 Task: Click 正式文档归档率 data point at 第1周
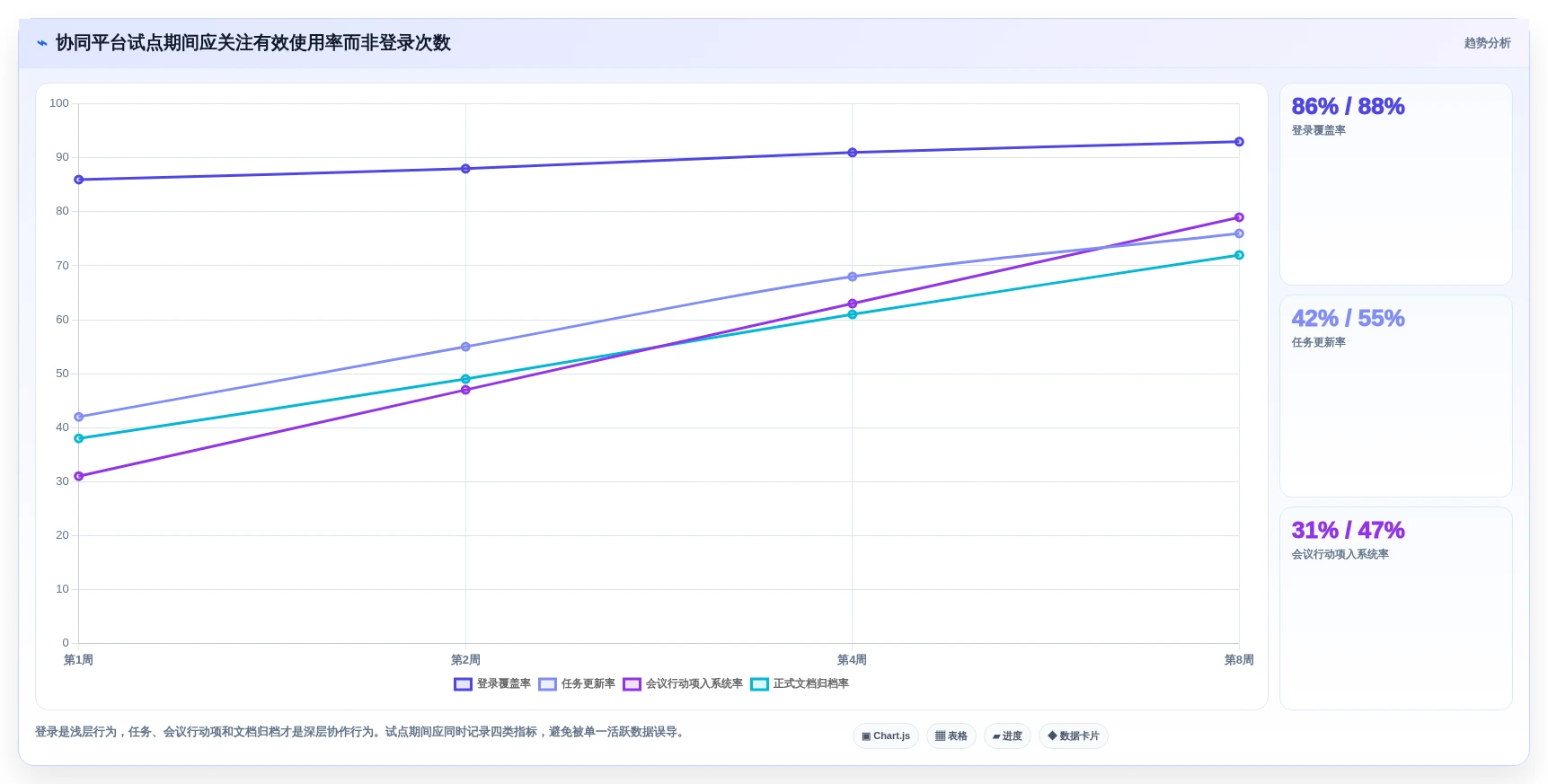pyautogui.click(x=79, y=438)
